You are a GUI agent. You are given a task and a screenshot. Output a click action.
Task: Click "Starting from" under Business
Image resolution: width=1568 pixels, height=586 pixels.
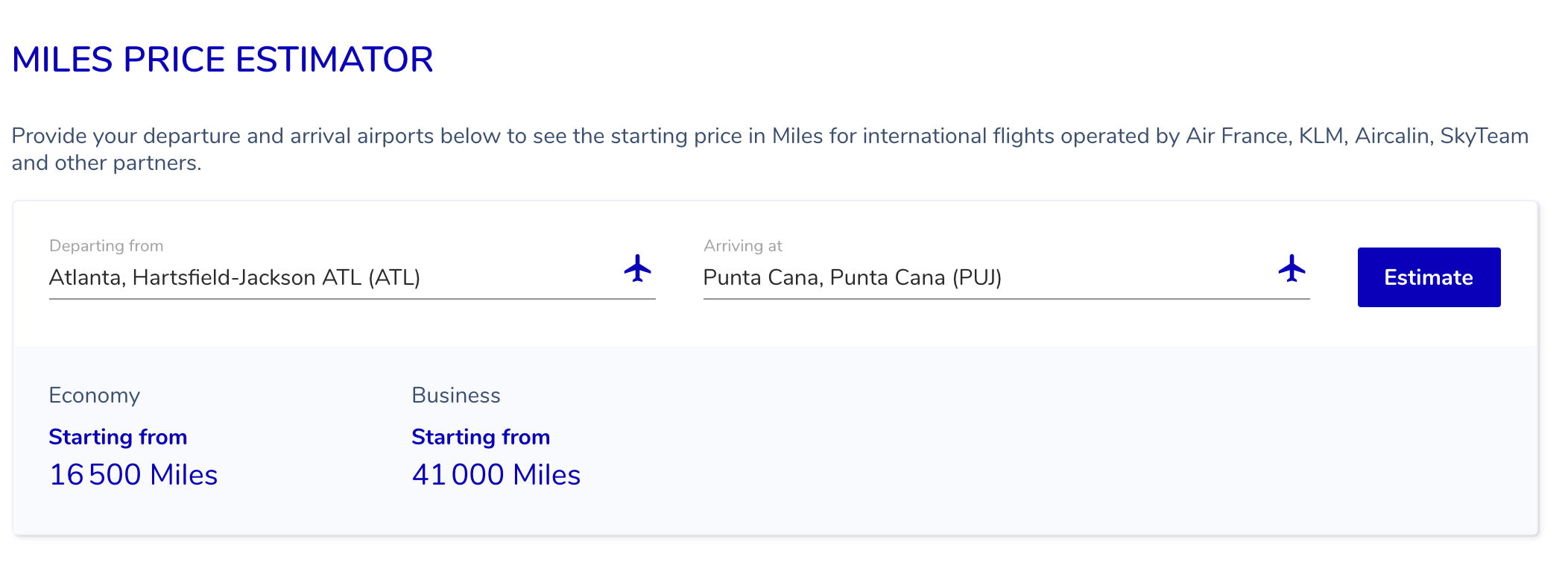[481, 437]
